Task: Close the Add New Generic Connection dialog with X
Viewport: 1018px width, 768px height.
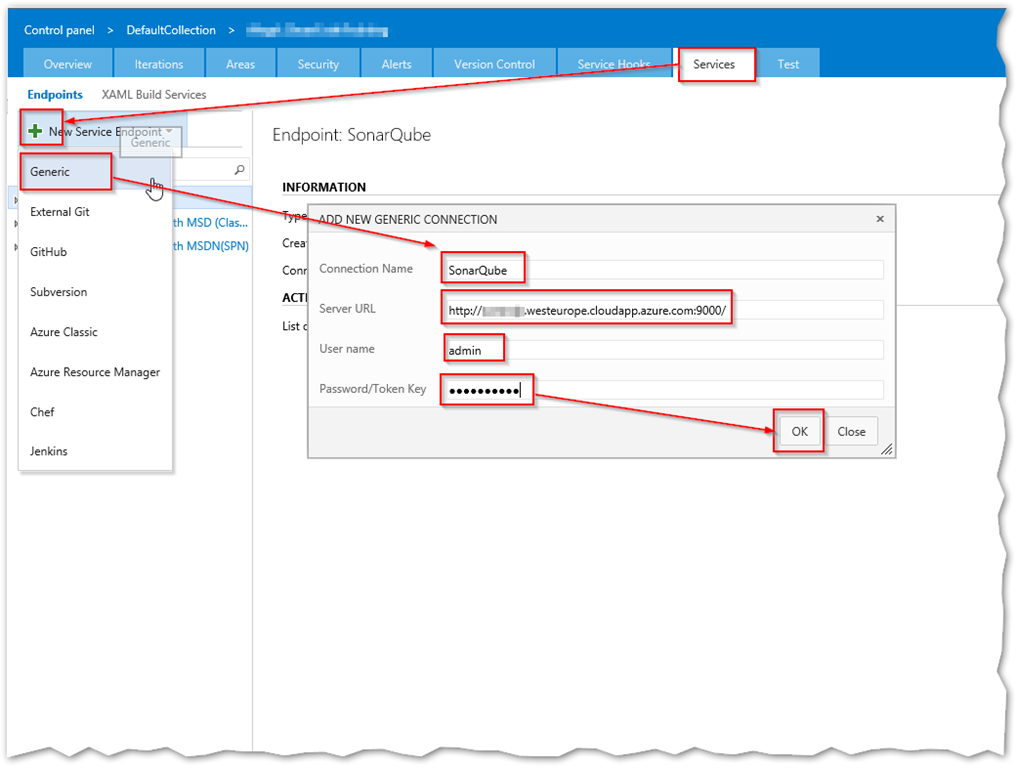Action: (x=880, y=219)
